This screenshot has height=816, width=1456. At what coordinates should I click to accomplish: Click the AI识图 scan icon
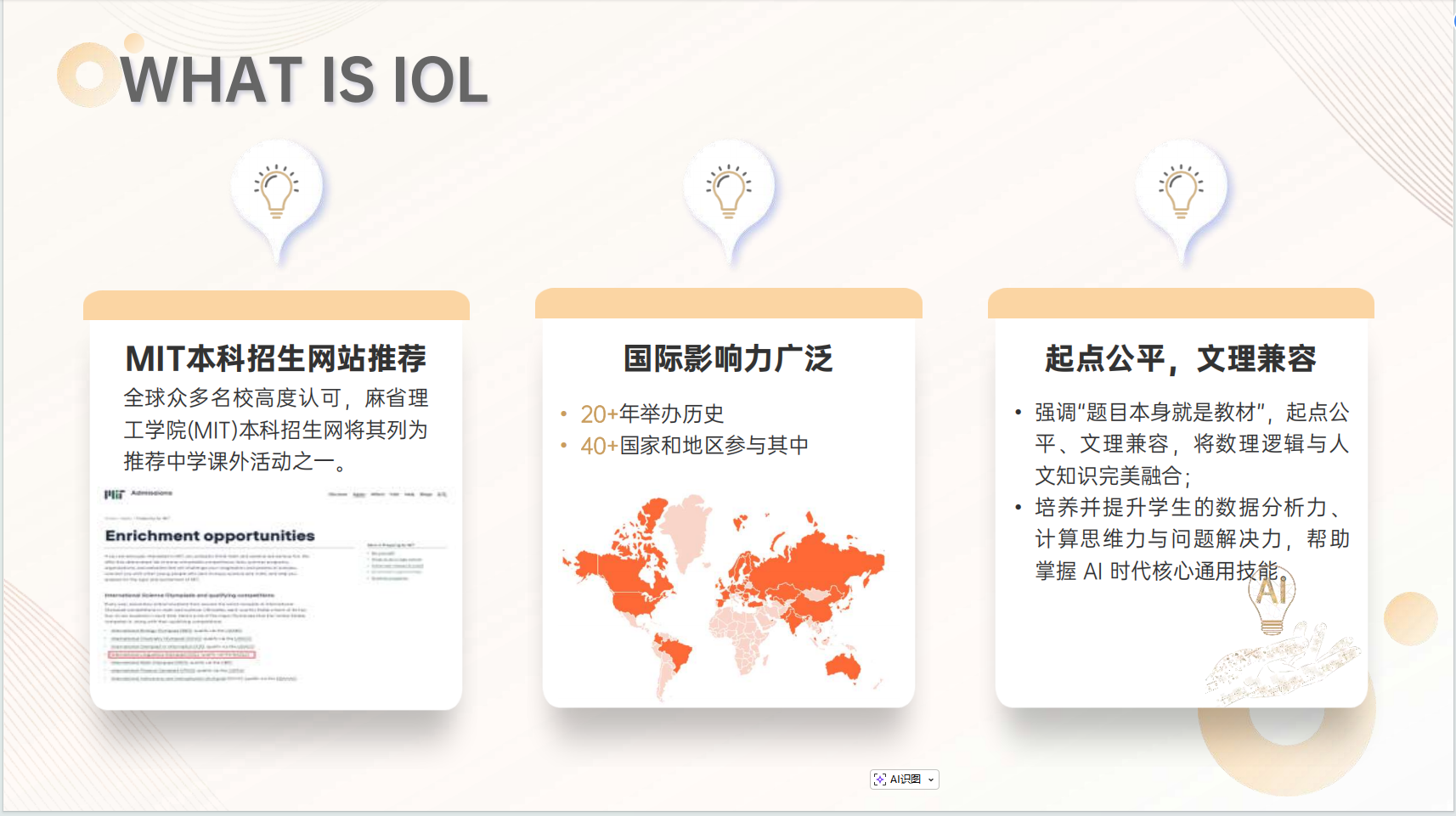pos(880,779)
